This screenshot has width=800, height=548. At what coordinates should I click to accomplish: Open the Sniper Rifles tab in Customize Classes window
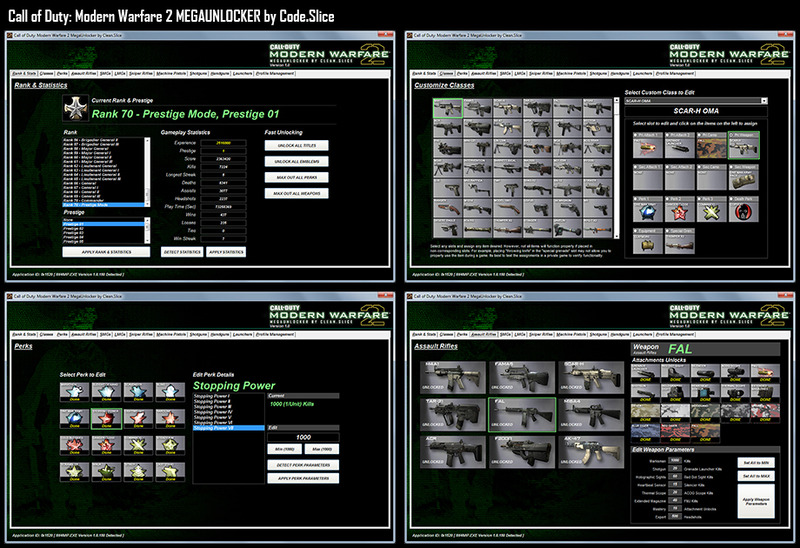tap(542, 73)
